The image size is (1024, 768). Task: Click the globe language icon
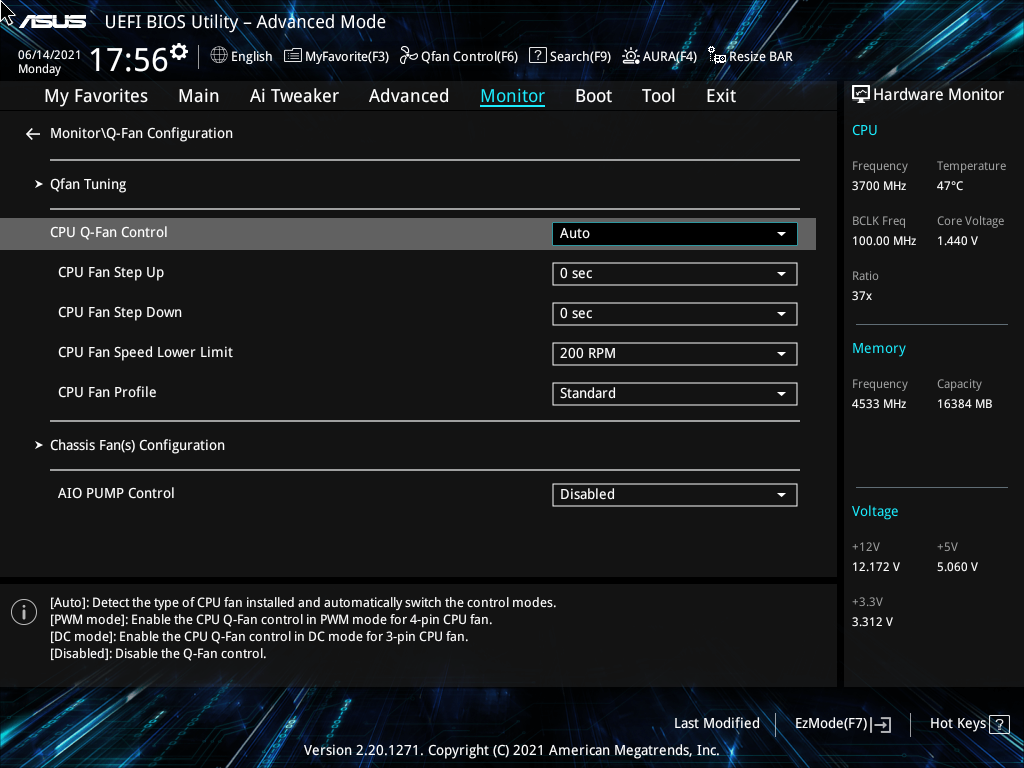[x=219, y=56]
